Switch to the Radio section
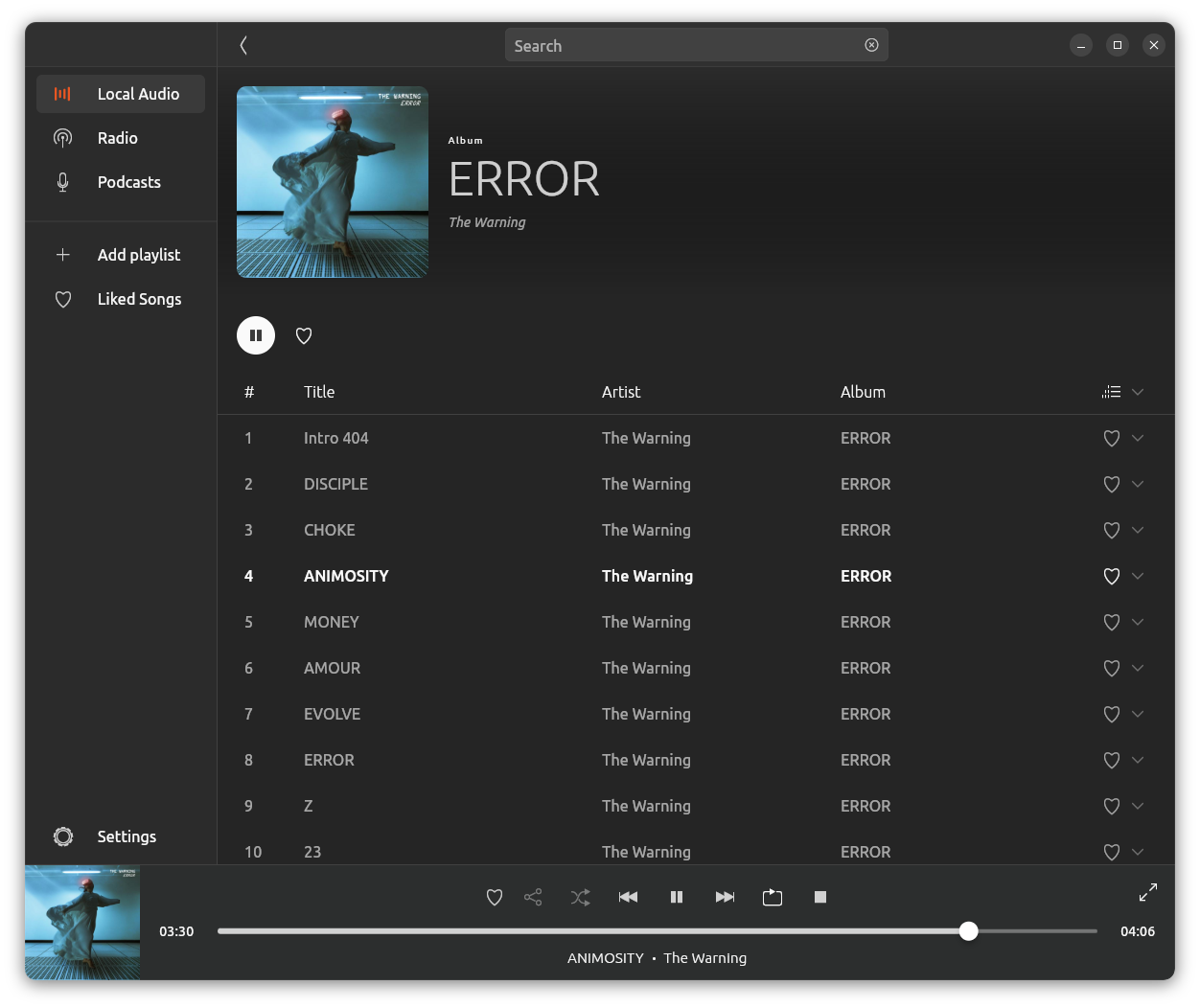Image resolution: width=1200 pixels, height=1008 pixels. (x=118, y=138)
